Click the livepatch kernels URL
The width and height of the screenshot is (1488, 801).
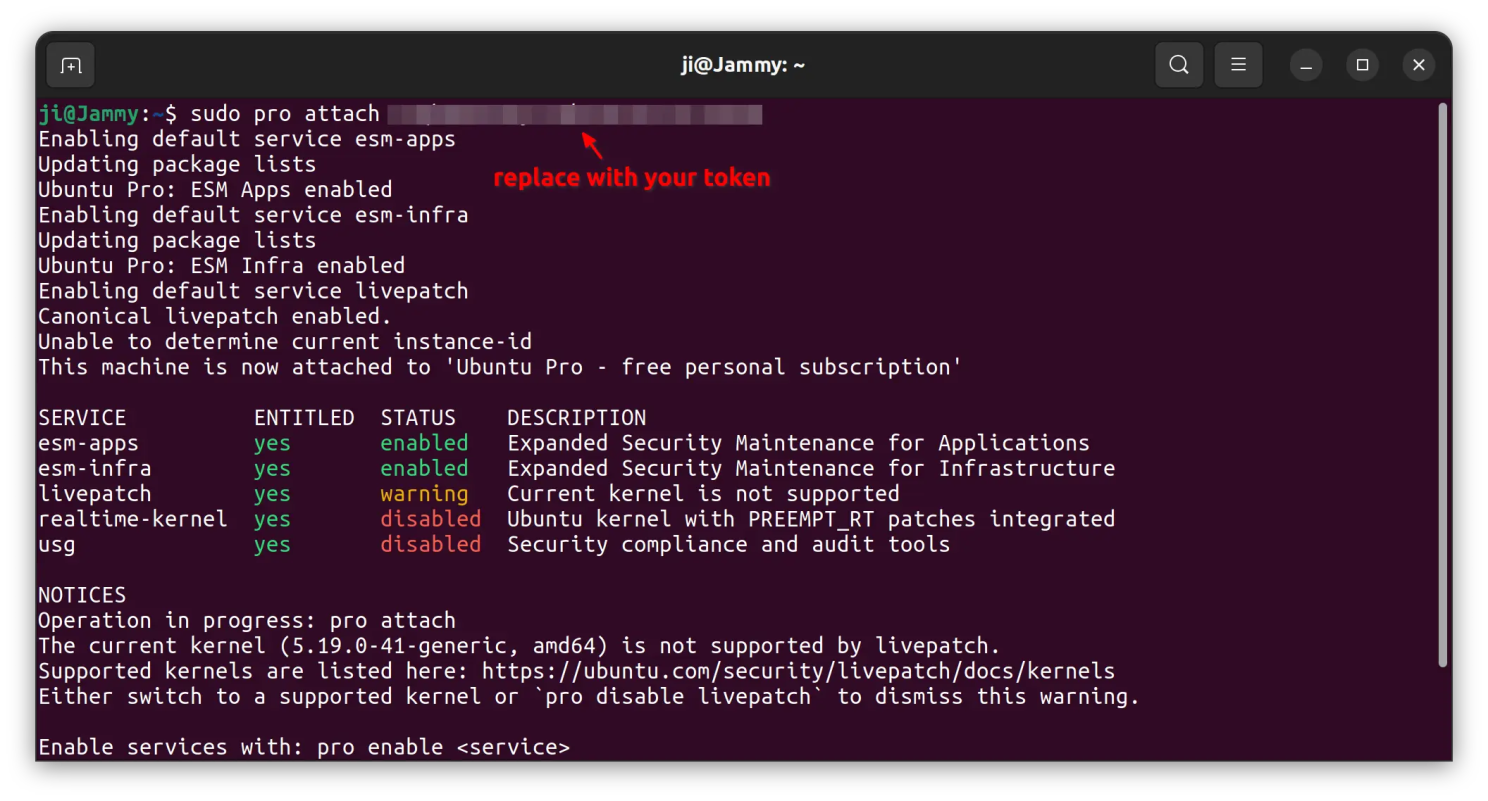[x=798, y=671]
